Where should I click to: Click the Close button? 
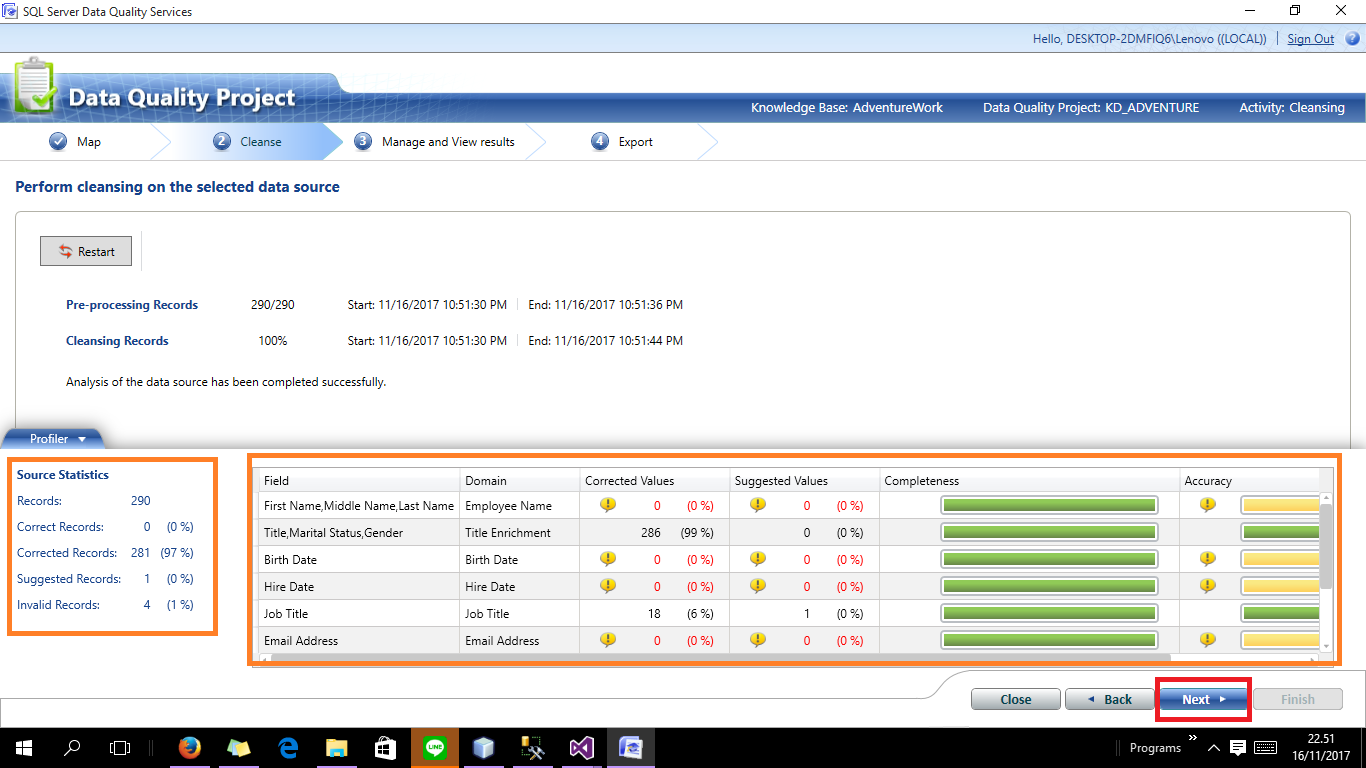pos(1015,699)
